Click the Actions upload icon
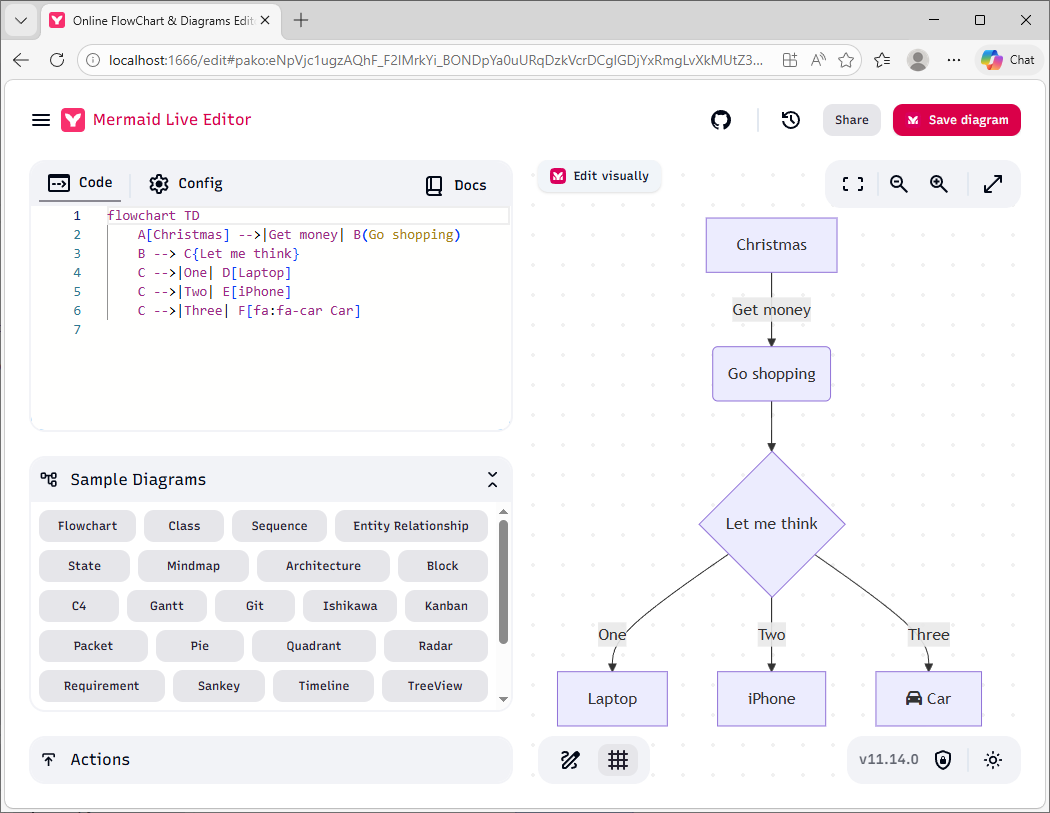The height and width of the screenshot is (813, 1050). [49, 759]
